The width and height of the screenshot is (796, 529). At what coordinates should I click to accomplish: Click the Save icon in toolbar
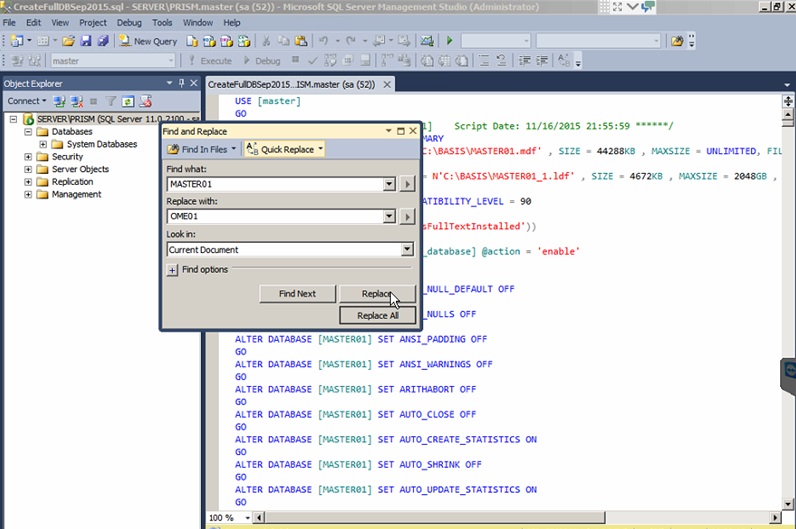click(x=86, y=41)
